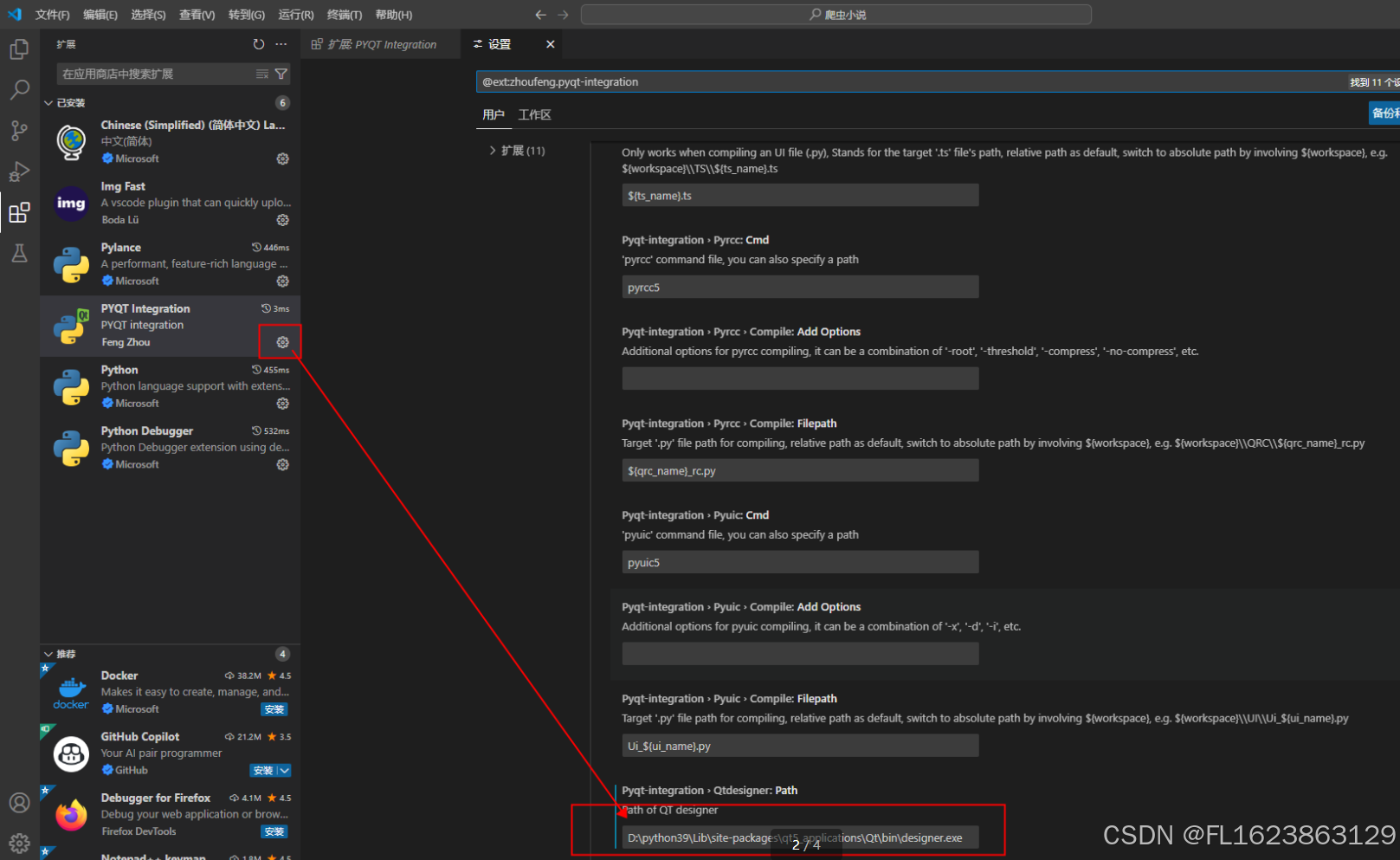
Task: Open GitHub Copilot install dropdown arrow
Action: [285, 771]
